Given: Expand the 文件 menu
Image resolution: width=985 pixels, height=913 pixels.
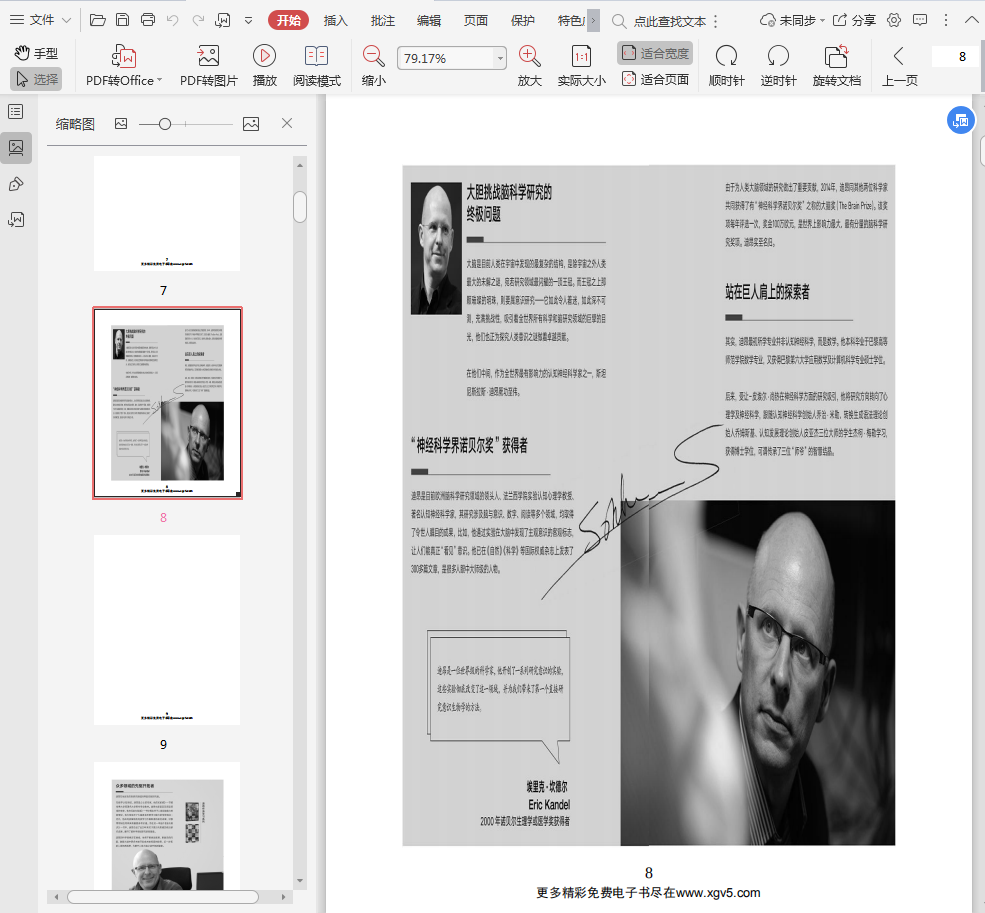Looking at the screenshot, I should (x=40, y=20).
